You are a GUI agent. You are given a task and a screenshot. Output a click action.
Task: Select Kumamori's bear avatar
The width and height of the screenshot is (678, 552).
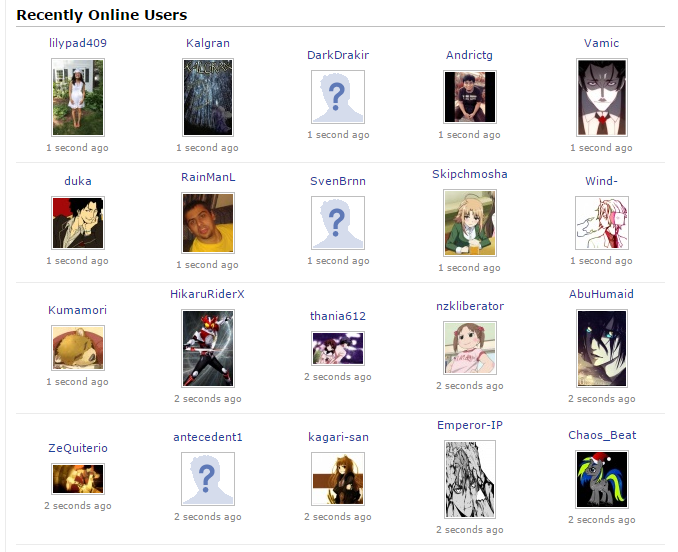click(x=78, y=348)
